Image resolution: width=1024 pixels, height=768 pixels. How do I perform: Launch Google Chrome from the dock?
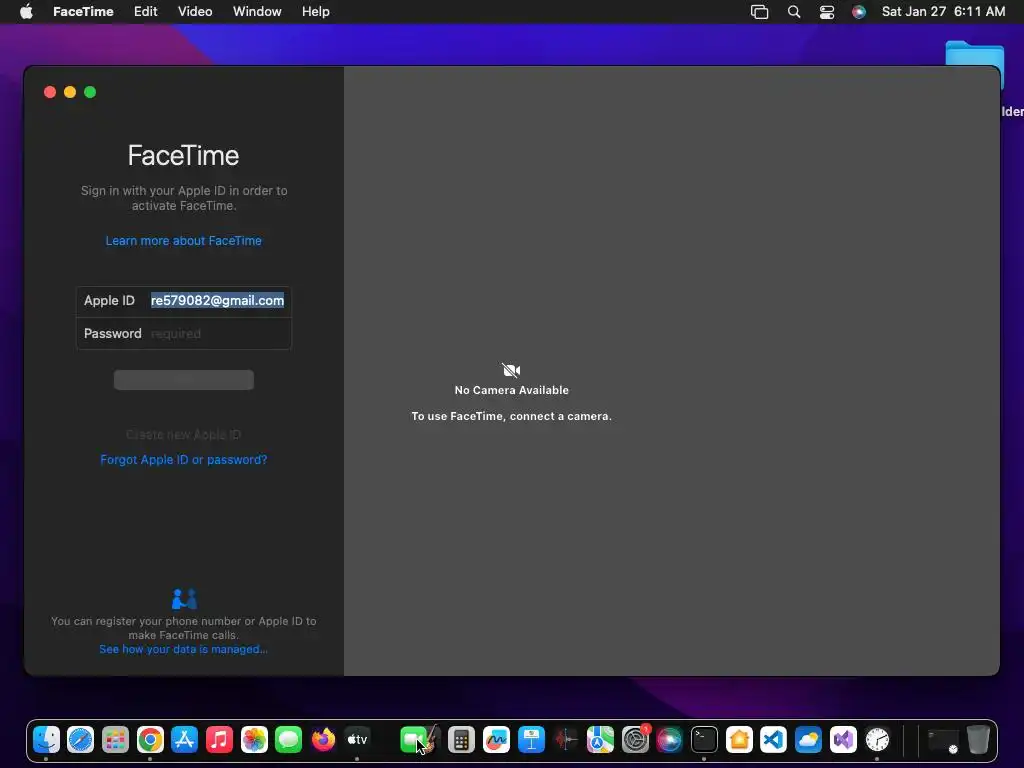click(x=150, y=740)
